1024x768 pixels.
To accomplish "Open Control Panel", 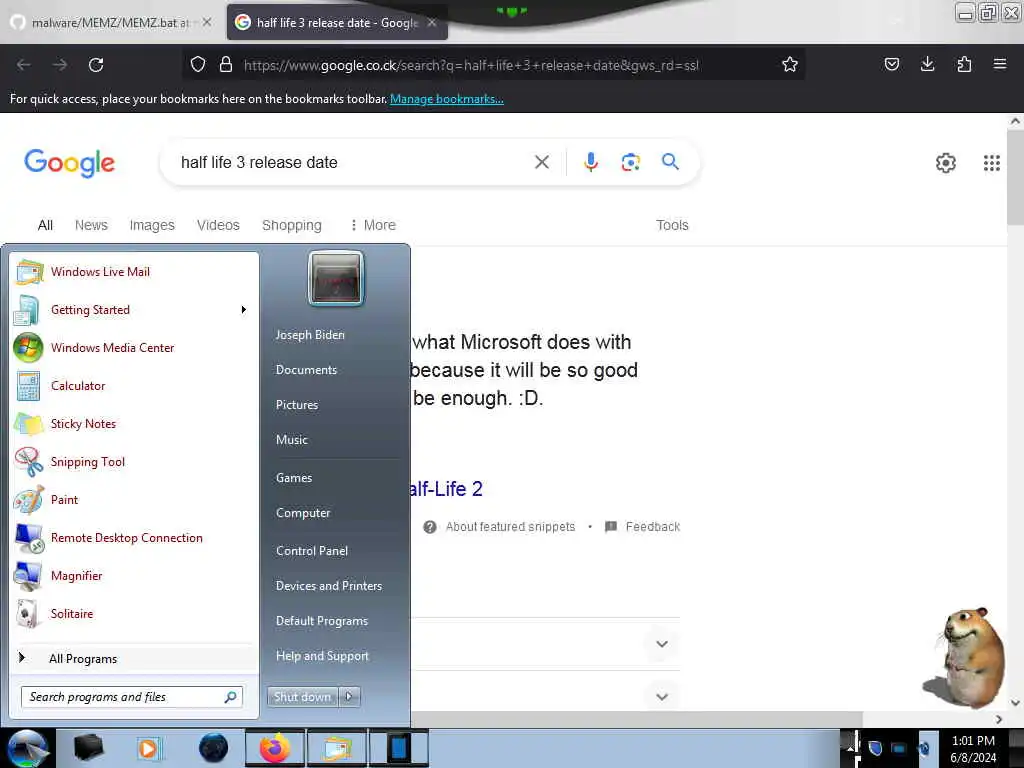I will pyautogui.click(x=312, y=551).
